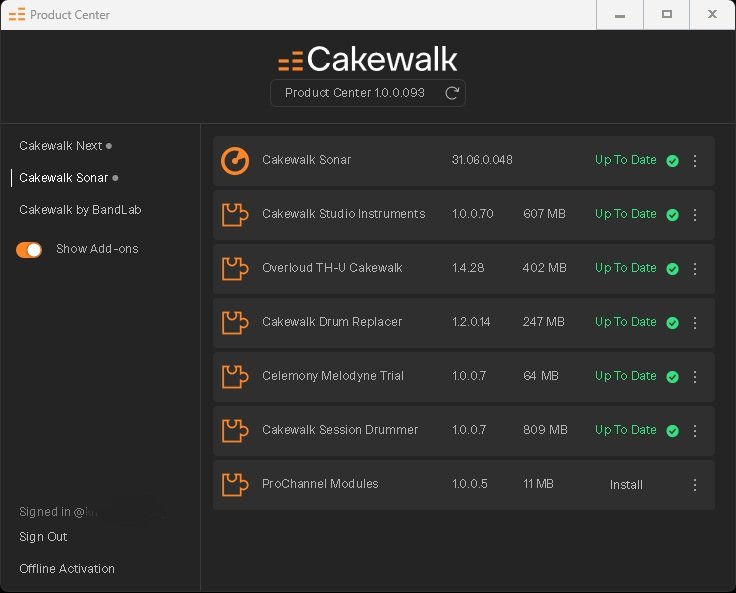Click the puzzle icon for Cakewalk Studio Instruments
This screenshot has height=593, width=736.
click(x=235, y=215)
